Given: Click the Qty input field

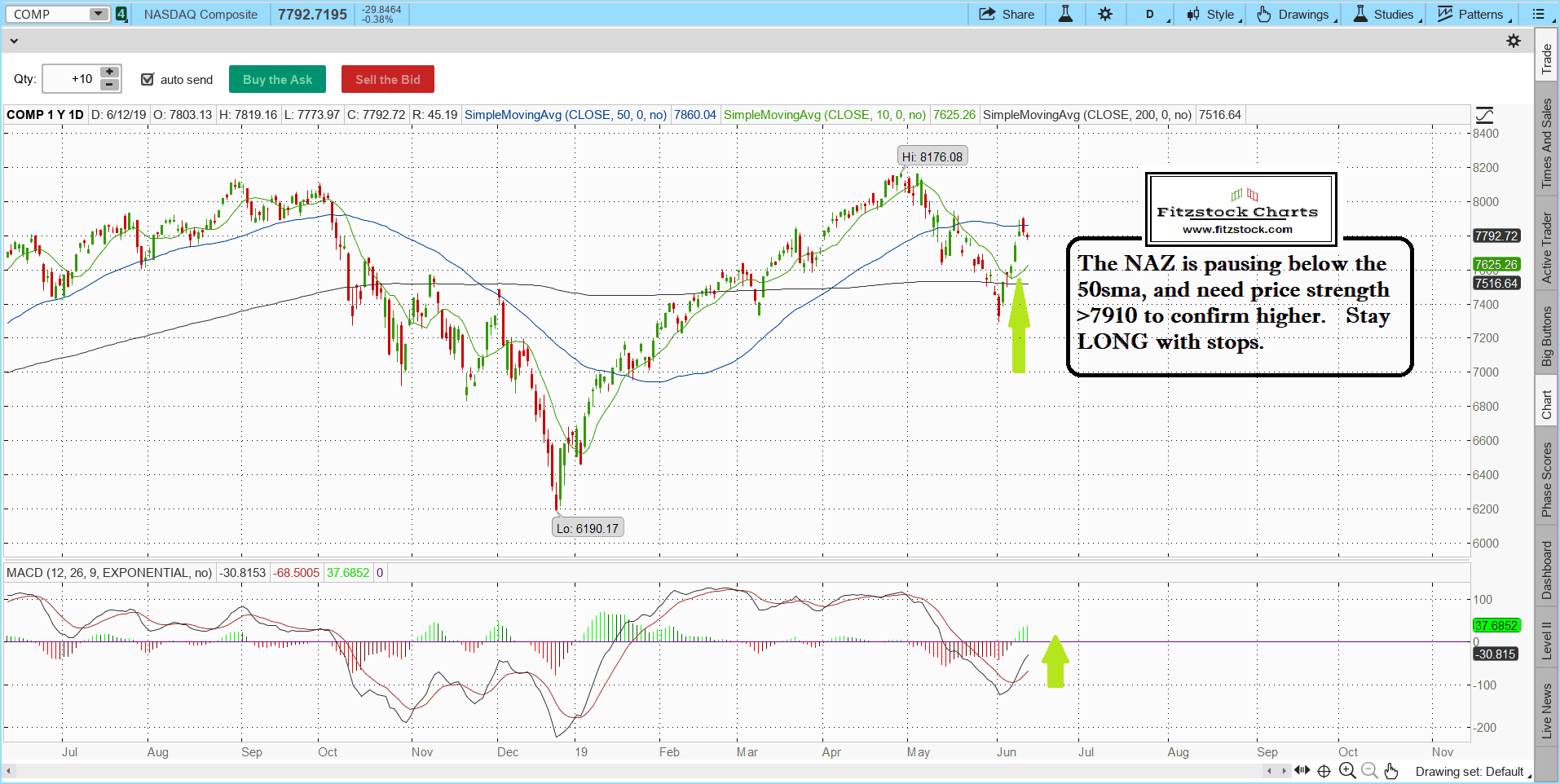Looking at the screenshot, I should (x=70, y=79).
